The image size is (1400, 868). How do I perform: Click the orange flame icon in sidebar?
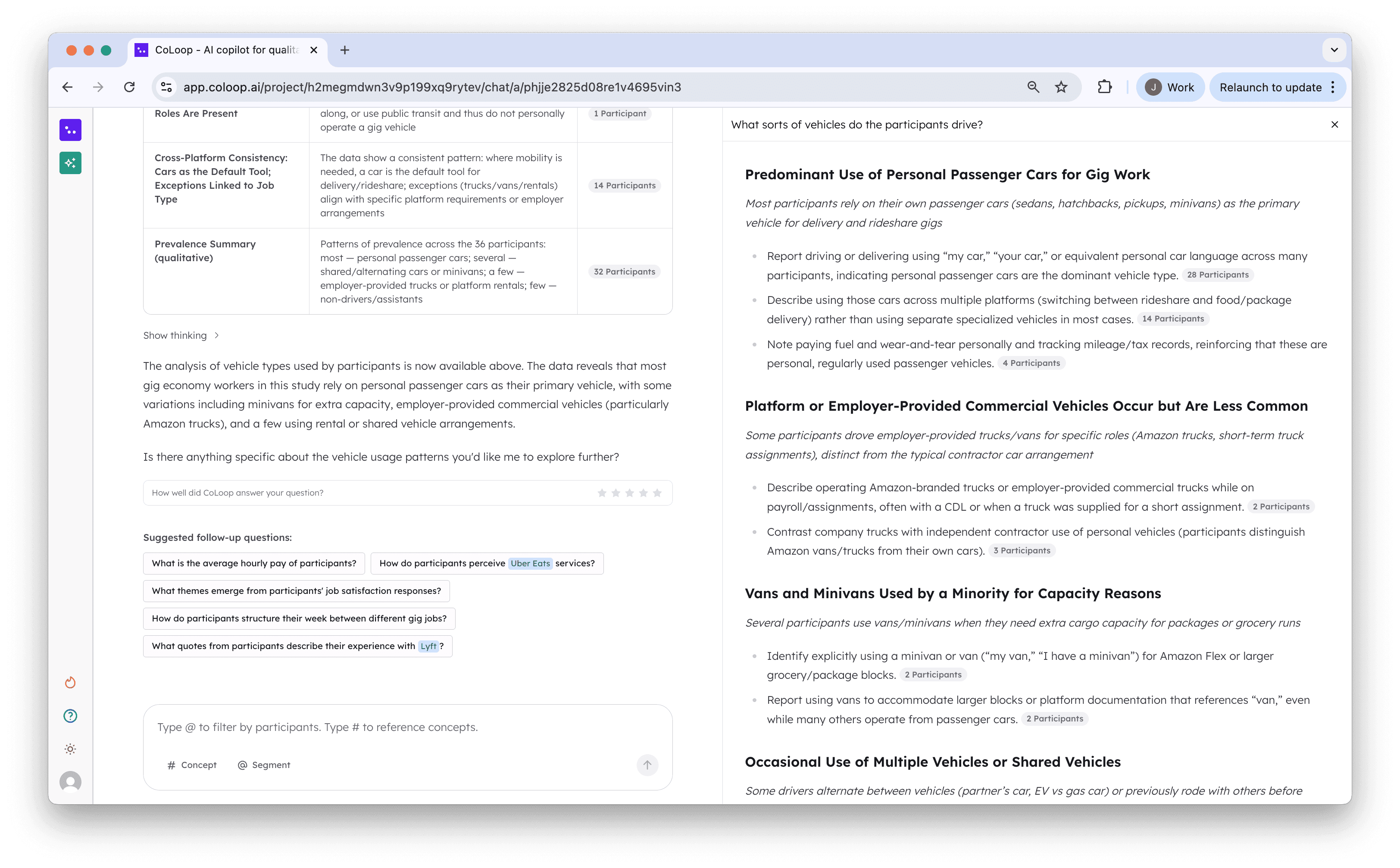pos(70,683)
